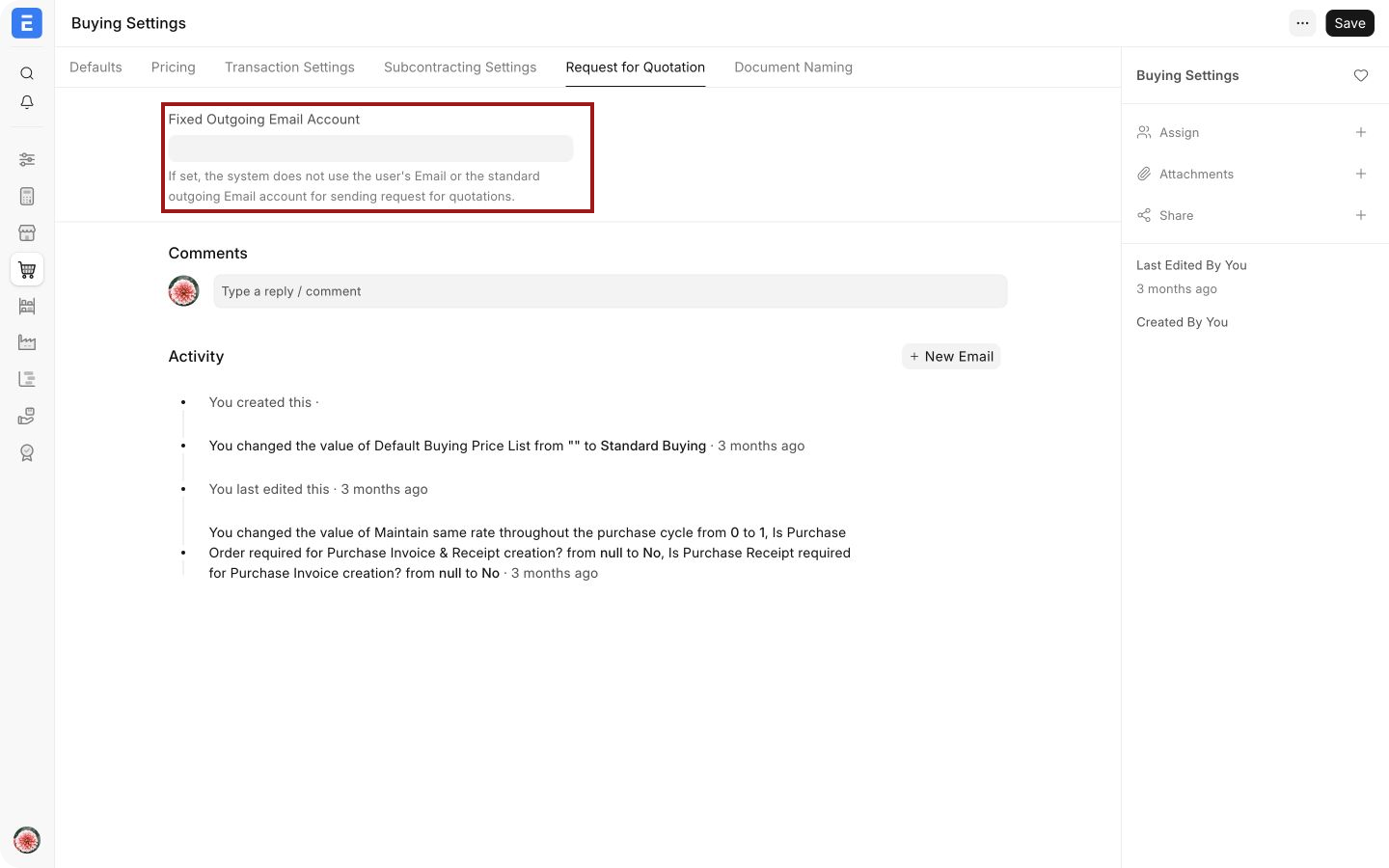Click the Assign label in the side panel
The width and height of the screenshot is (1389, 868).
(x=1179, y=132)
